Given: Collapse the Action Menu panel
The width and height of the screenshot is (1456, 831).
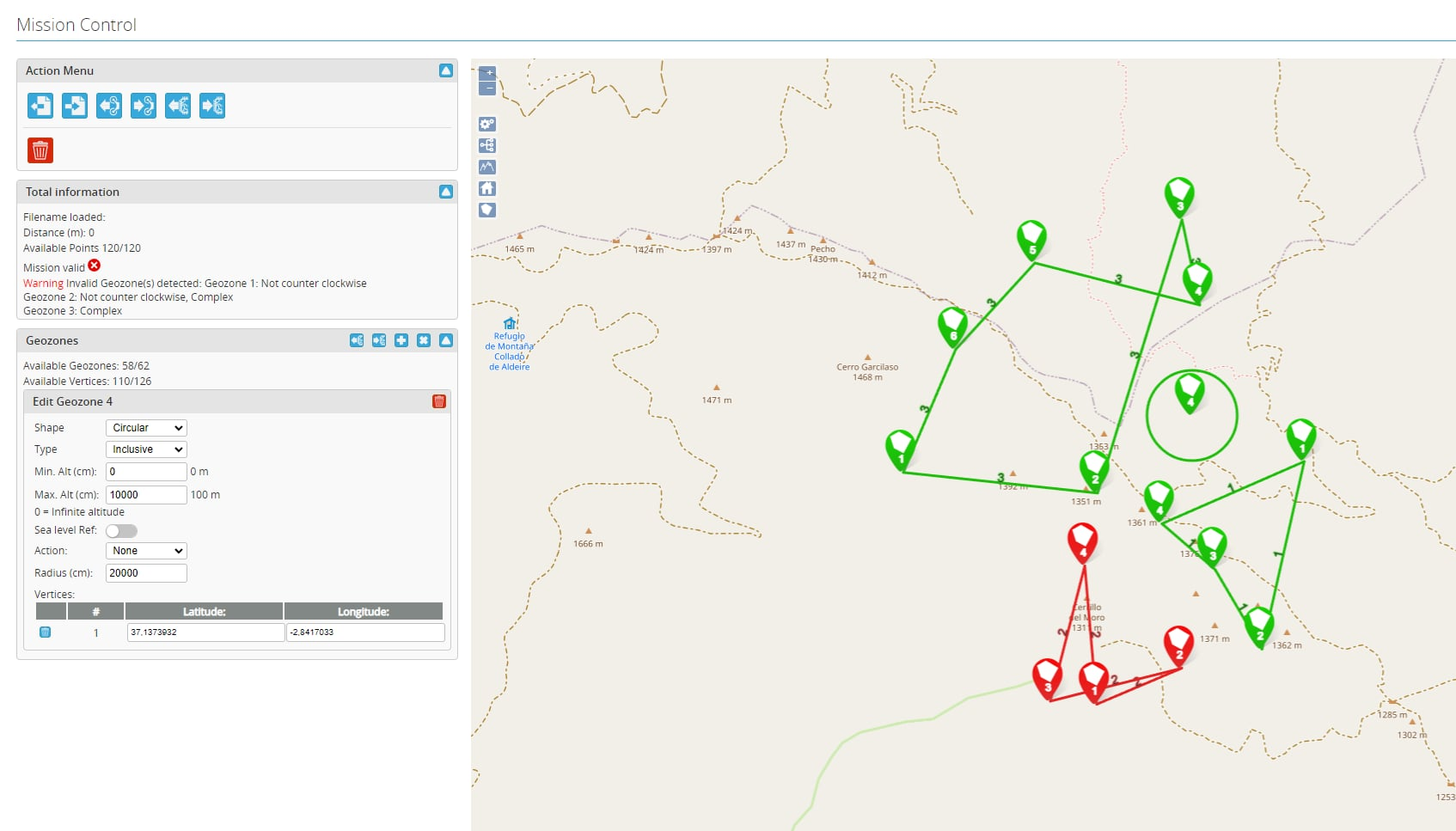Looking at the screenshot, I should coord(446,70).
